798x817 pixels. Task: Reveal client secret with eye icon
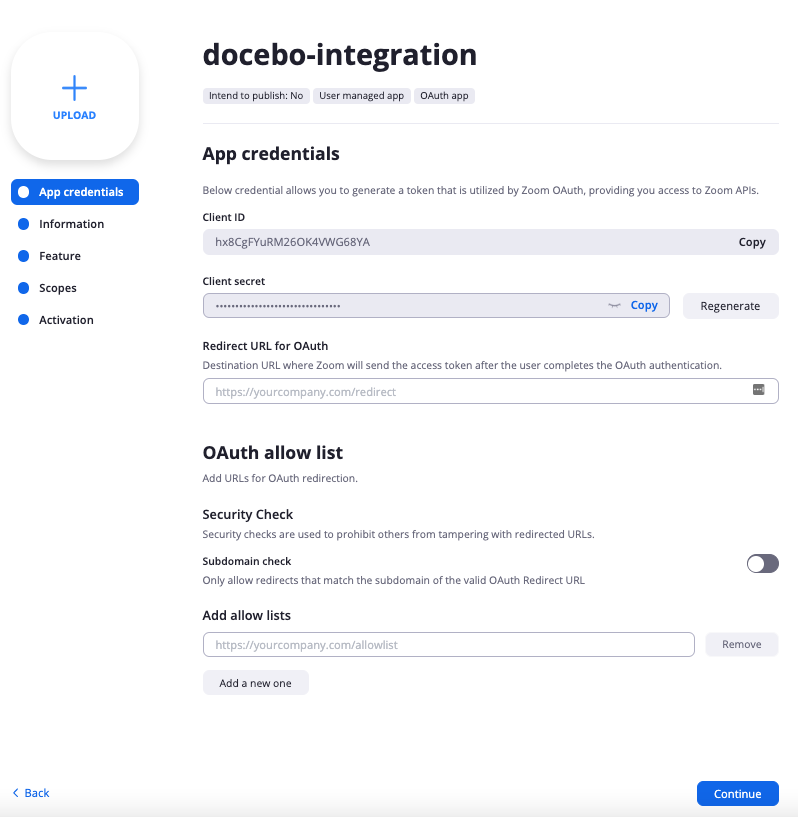[x=614, y=306]
